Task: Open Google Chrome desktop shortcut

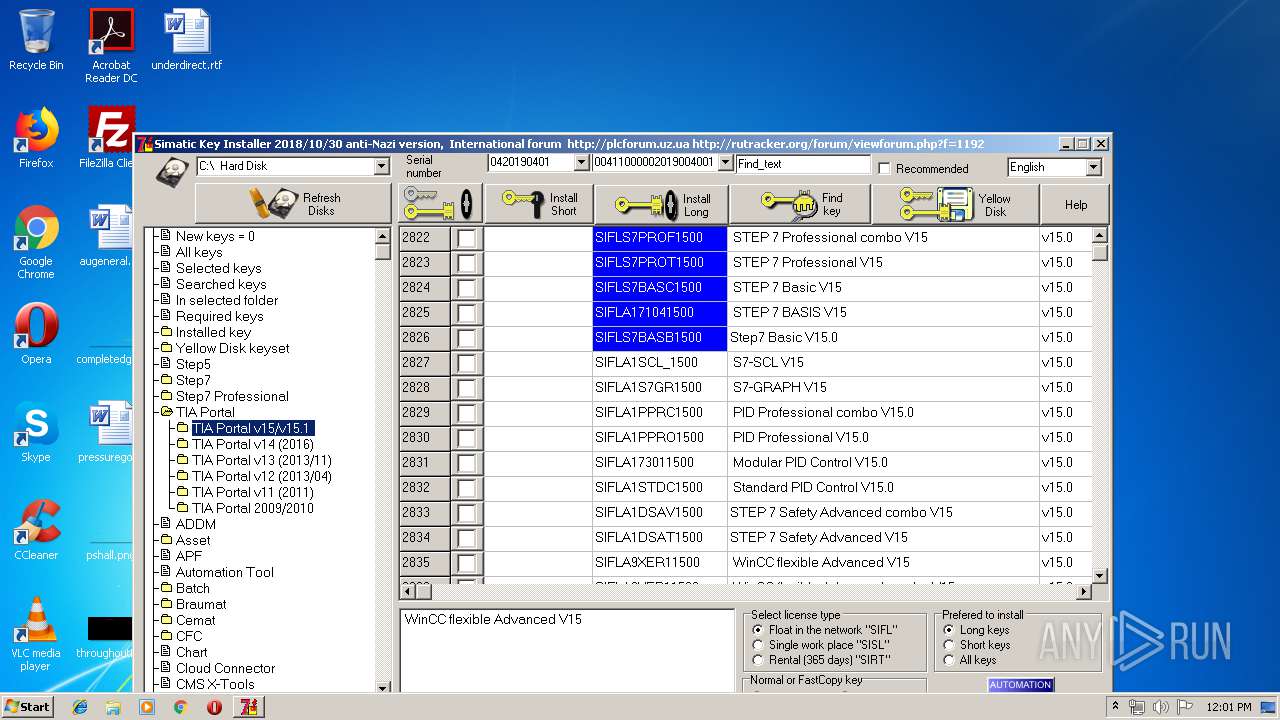Action: click(x=36, y=242)
